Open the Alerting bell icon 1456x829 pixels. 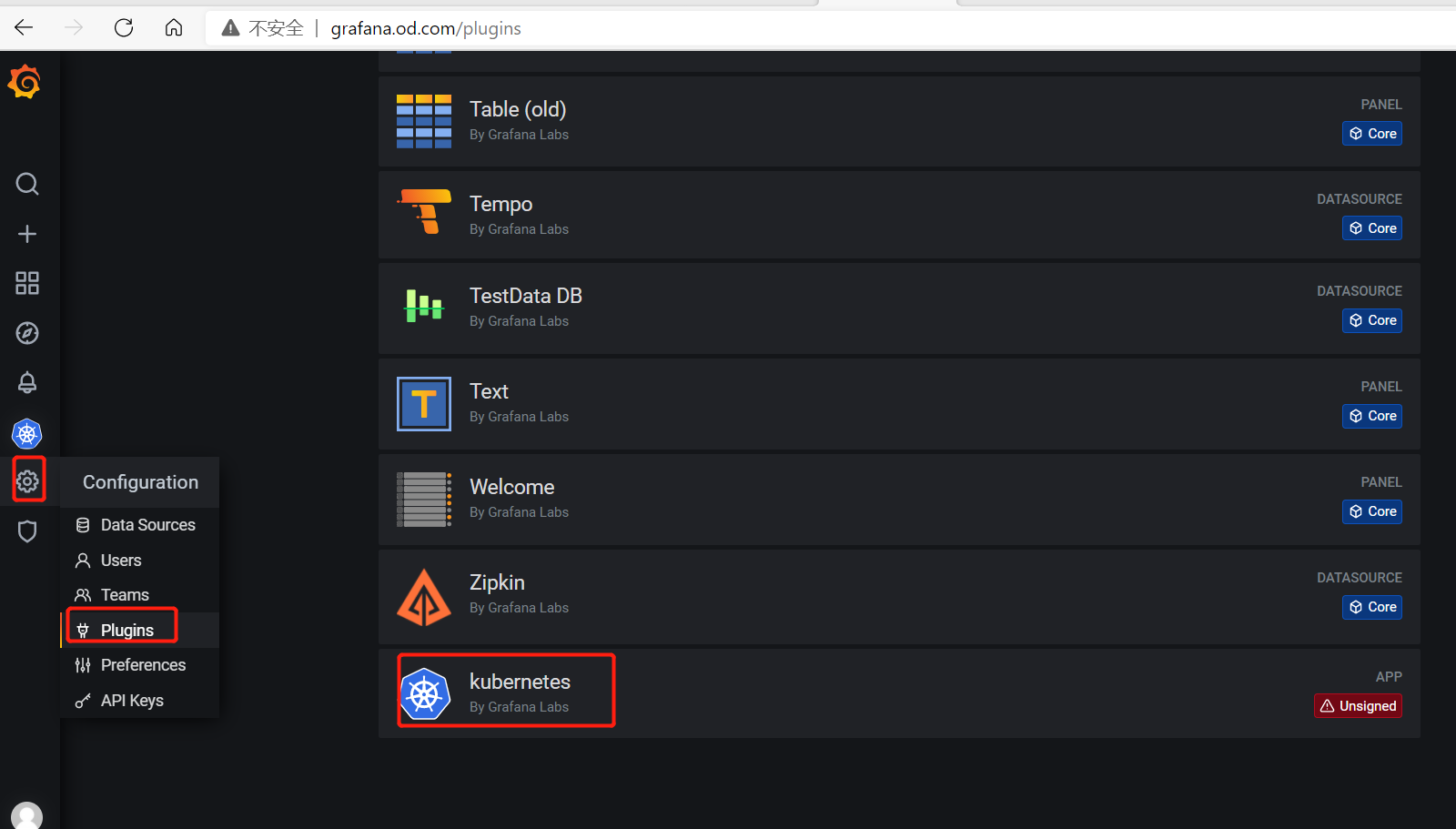[27, 382]
